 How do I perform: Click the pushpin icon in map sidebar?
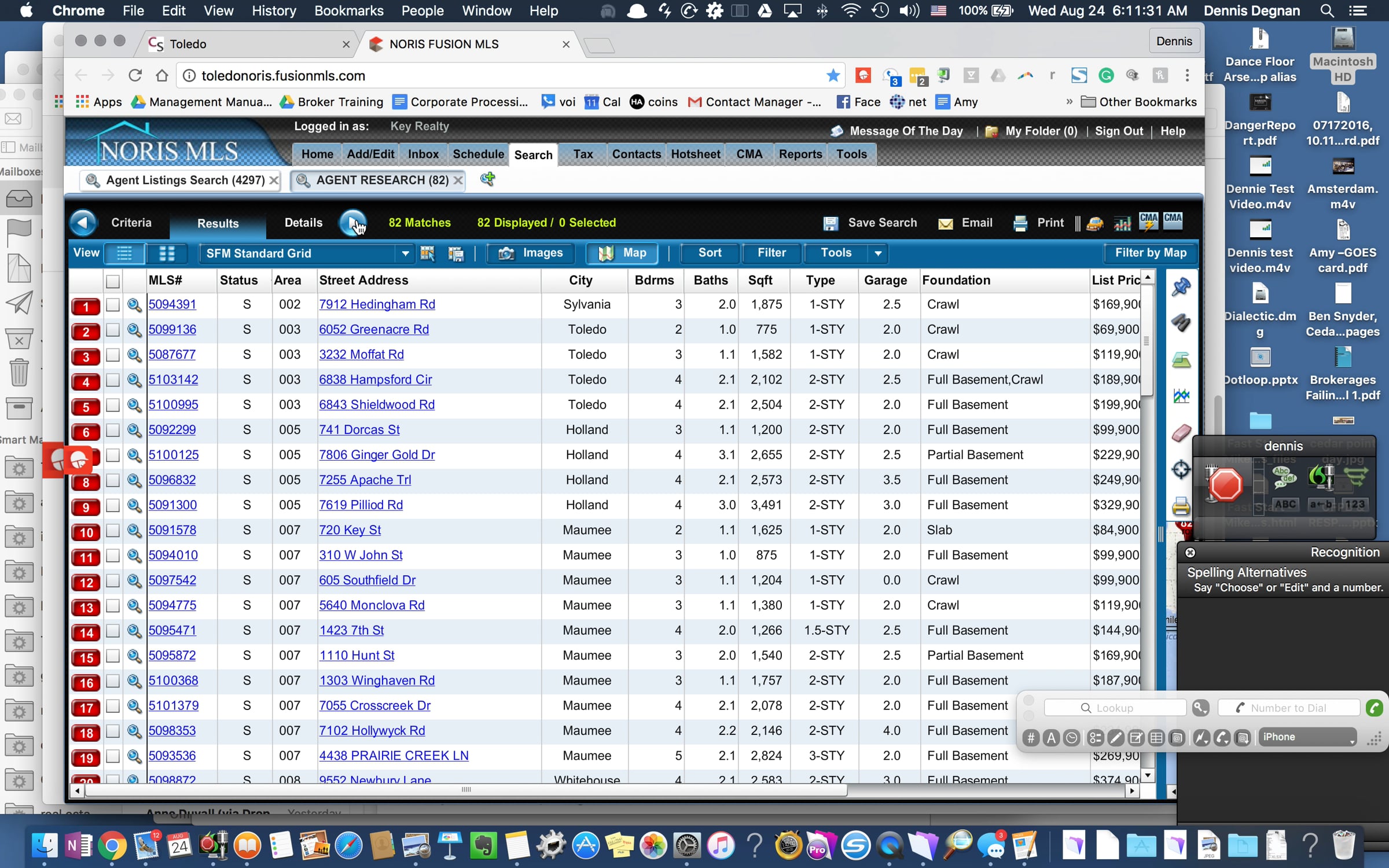click(x=1181, y=287)
